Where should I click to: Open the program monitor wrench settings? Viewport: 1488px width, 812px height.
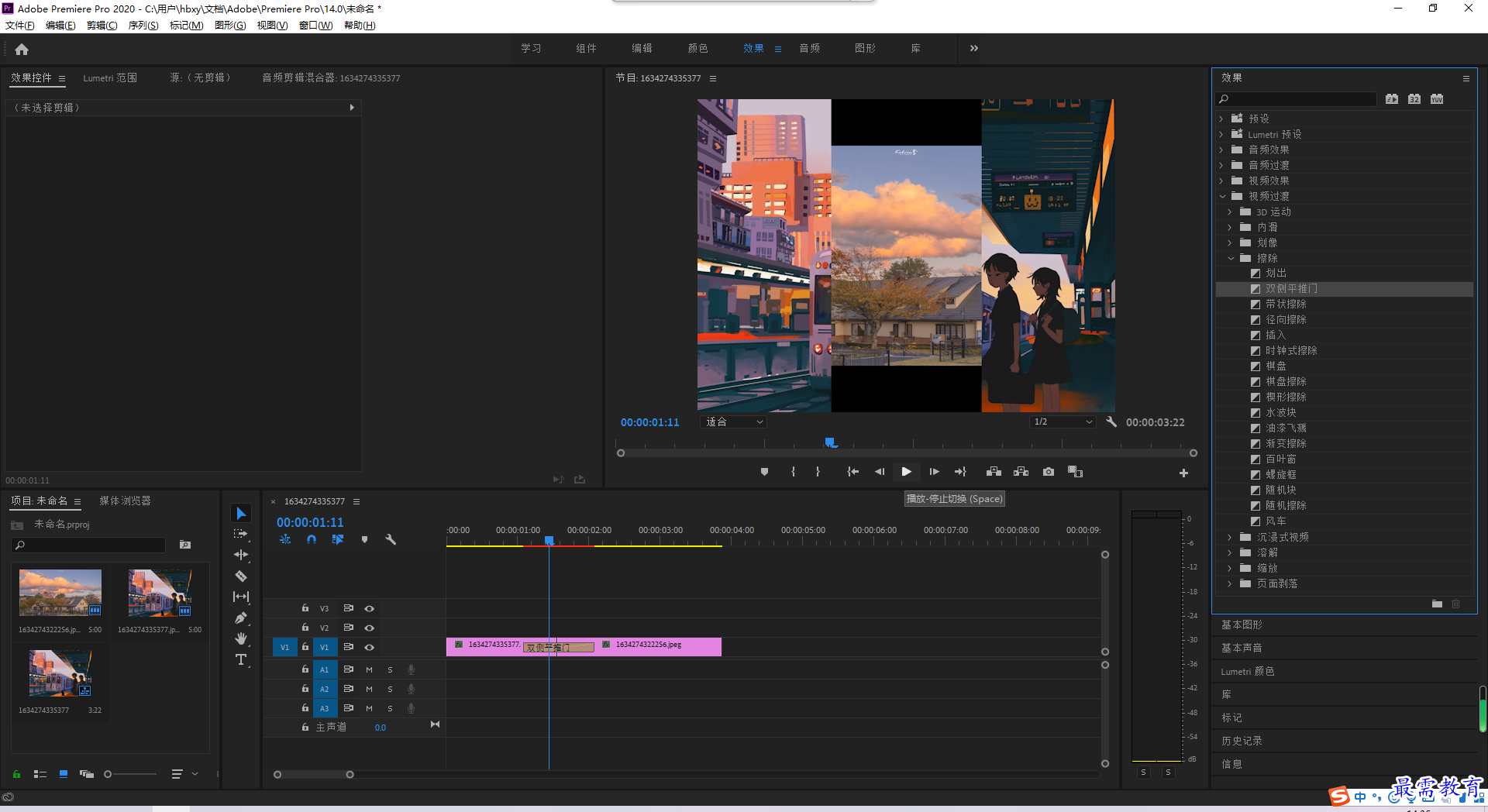(x=1111, y=421)
